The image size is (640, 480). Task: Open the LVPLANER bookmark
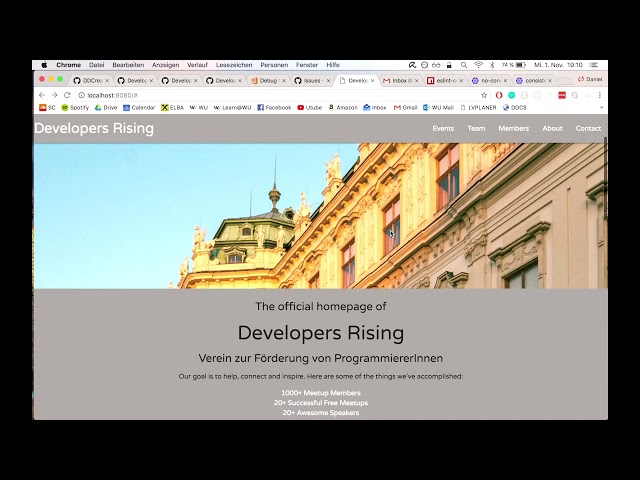pos(478,107)
